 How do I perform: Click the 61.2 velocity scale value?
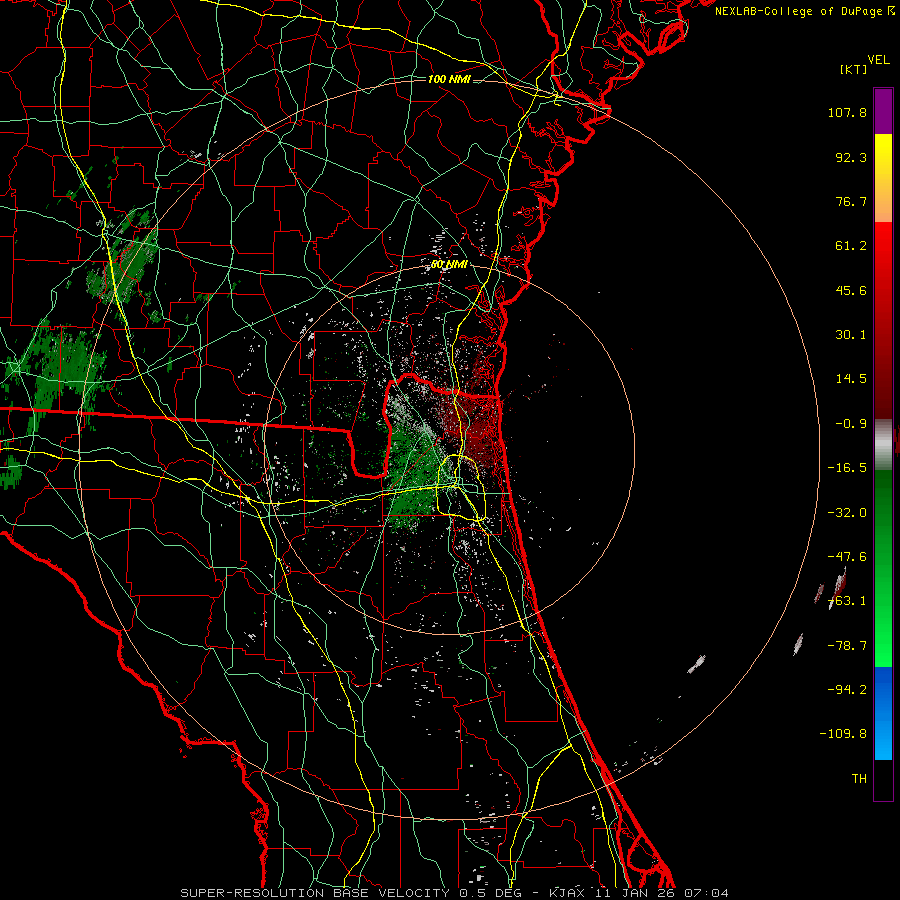pyautogui.click(x=851, y=246)
